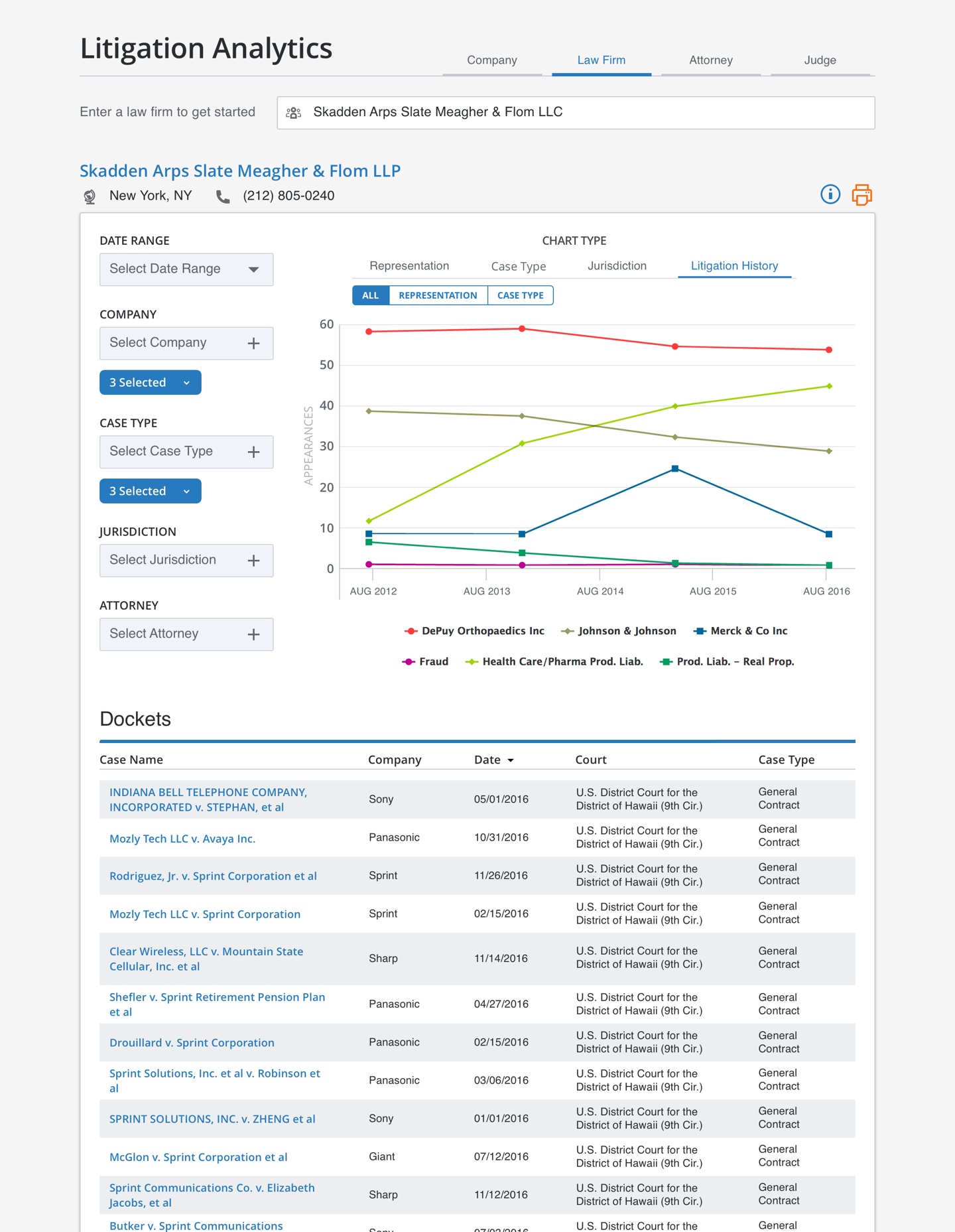955x1232 pixels.
Task: Expand the company 3 Selected dropdown
Action: coord(150,383)
